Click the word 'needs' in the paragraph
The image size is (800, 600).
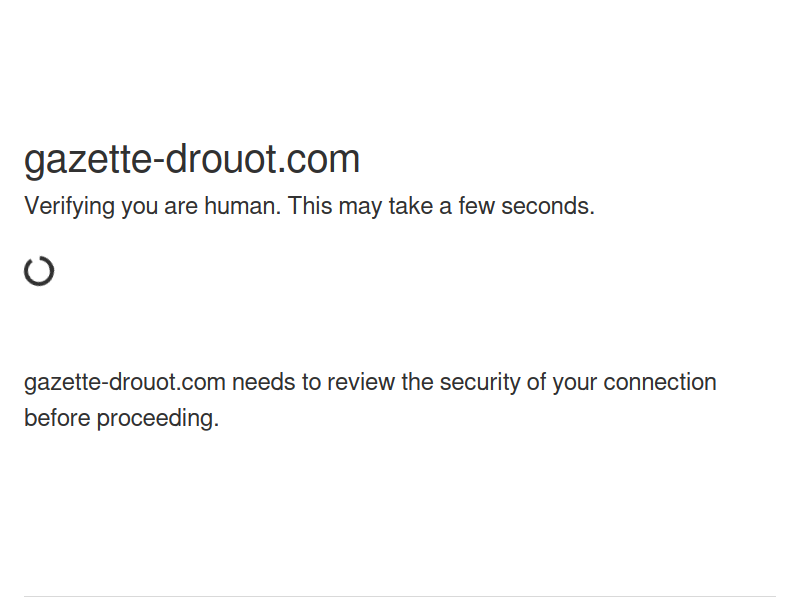263,382
